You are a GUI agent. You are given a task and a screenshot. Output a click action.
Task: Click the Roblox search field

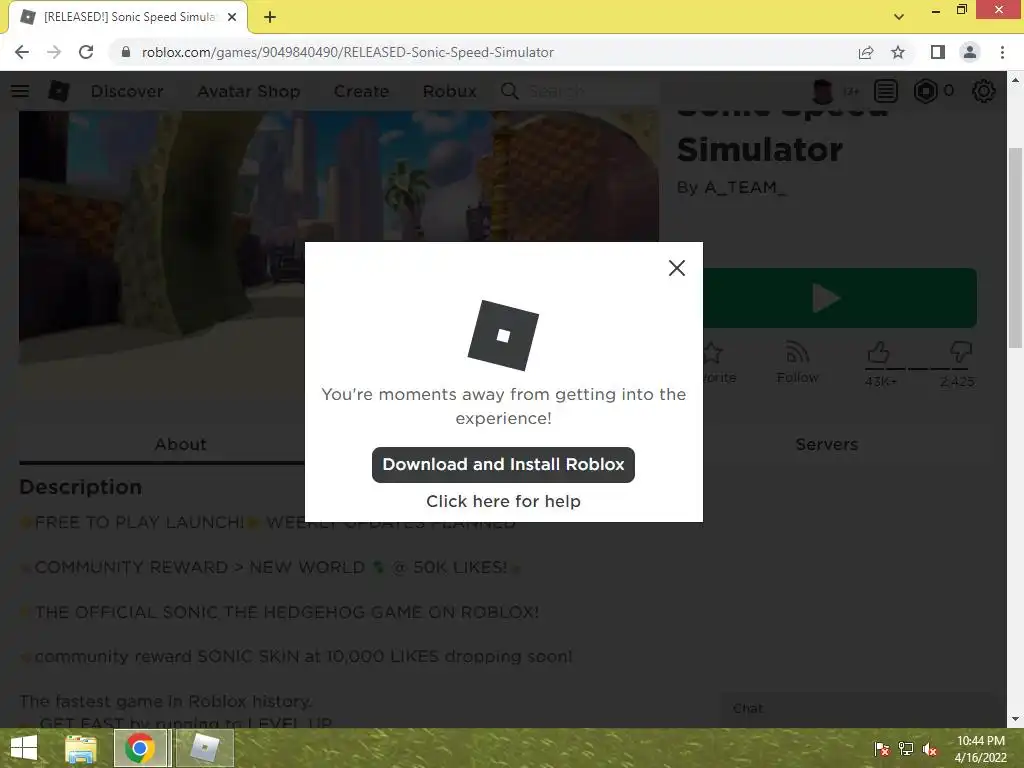[591, 91]
